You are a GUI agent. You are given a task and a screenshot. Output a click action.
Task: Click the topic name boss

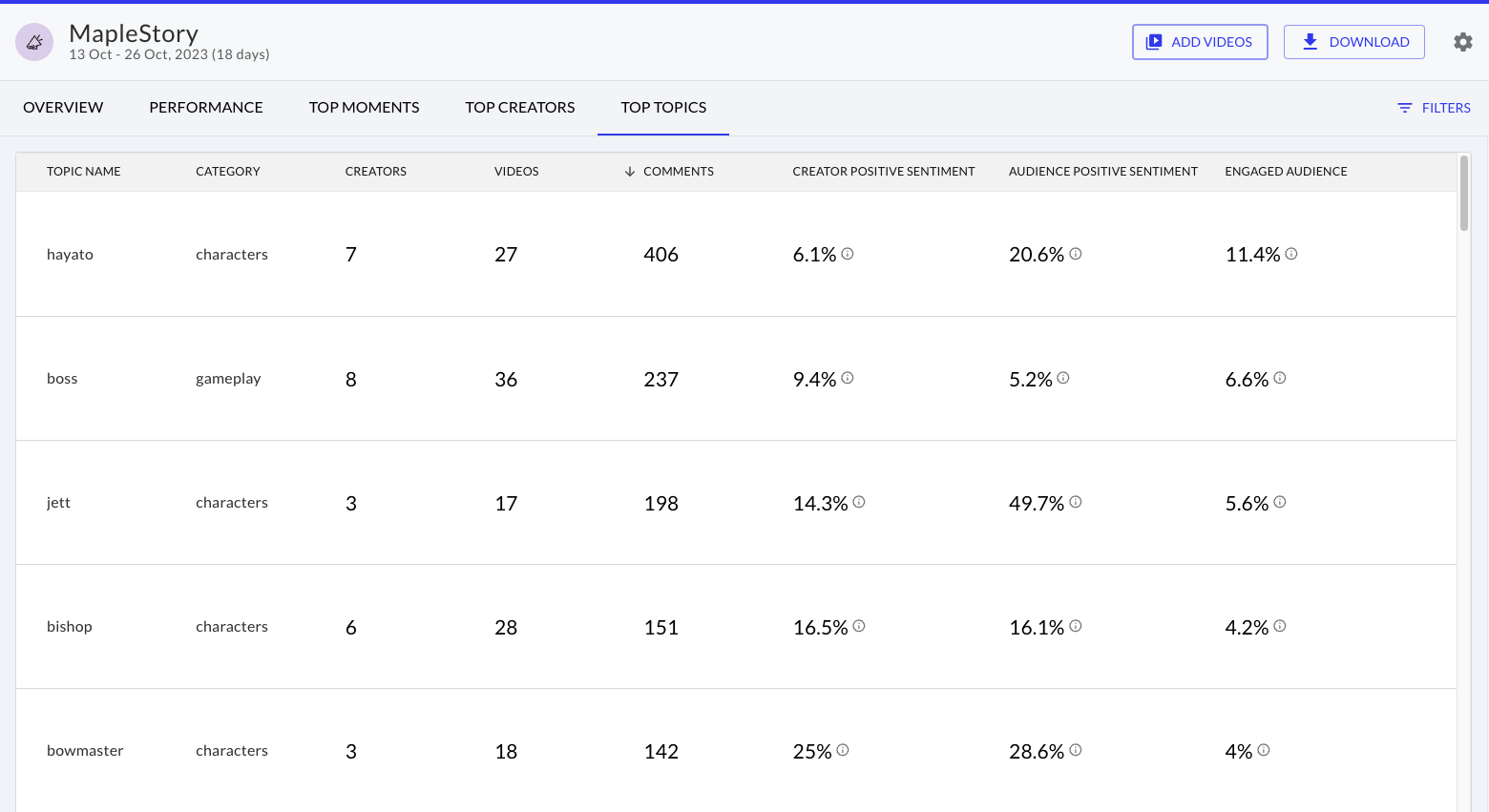tap(62, 379)
